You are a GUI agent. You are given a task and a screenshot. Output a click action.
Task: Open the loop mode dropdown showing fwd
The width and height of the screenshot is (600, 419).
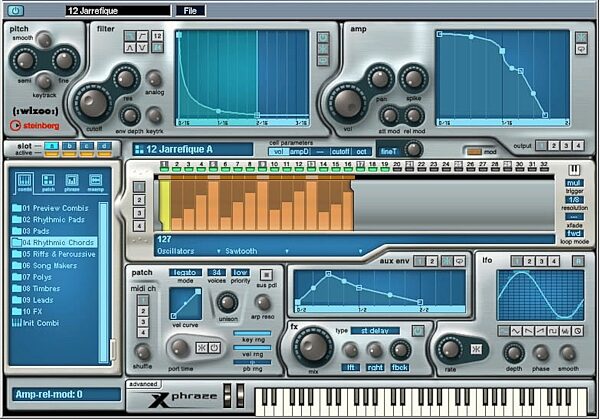(x=574, y=233)
